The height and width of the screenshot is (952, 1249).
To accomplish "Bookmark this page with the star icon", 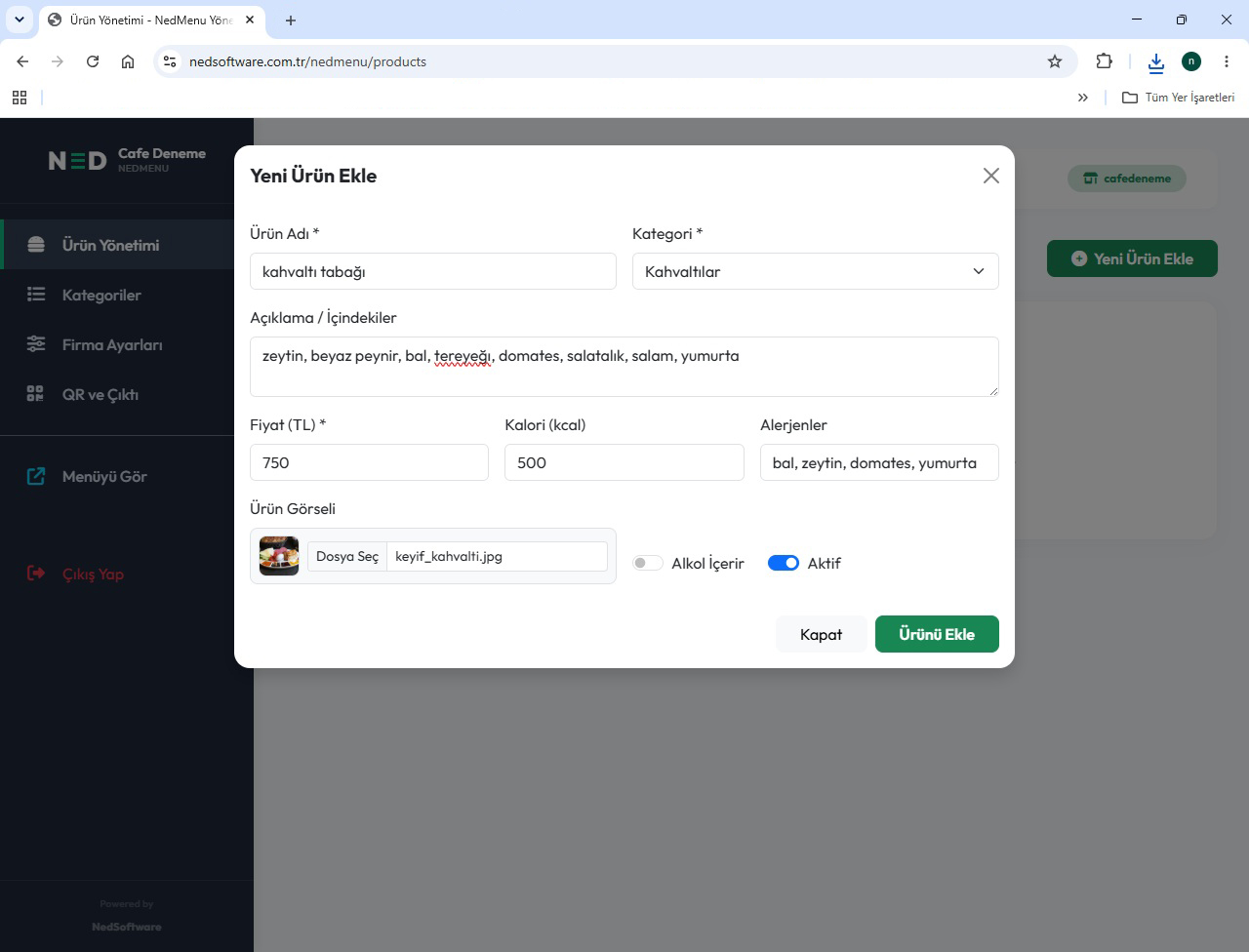I will point(1055,61).
